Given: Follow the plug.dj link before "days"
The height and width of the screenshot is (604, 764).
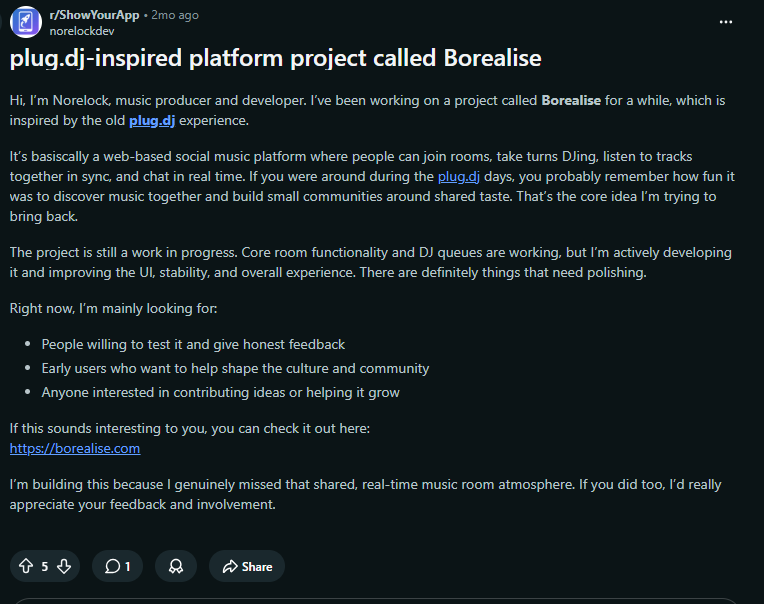Looking at the screenshot, I should [x=458, y=176].
